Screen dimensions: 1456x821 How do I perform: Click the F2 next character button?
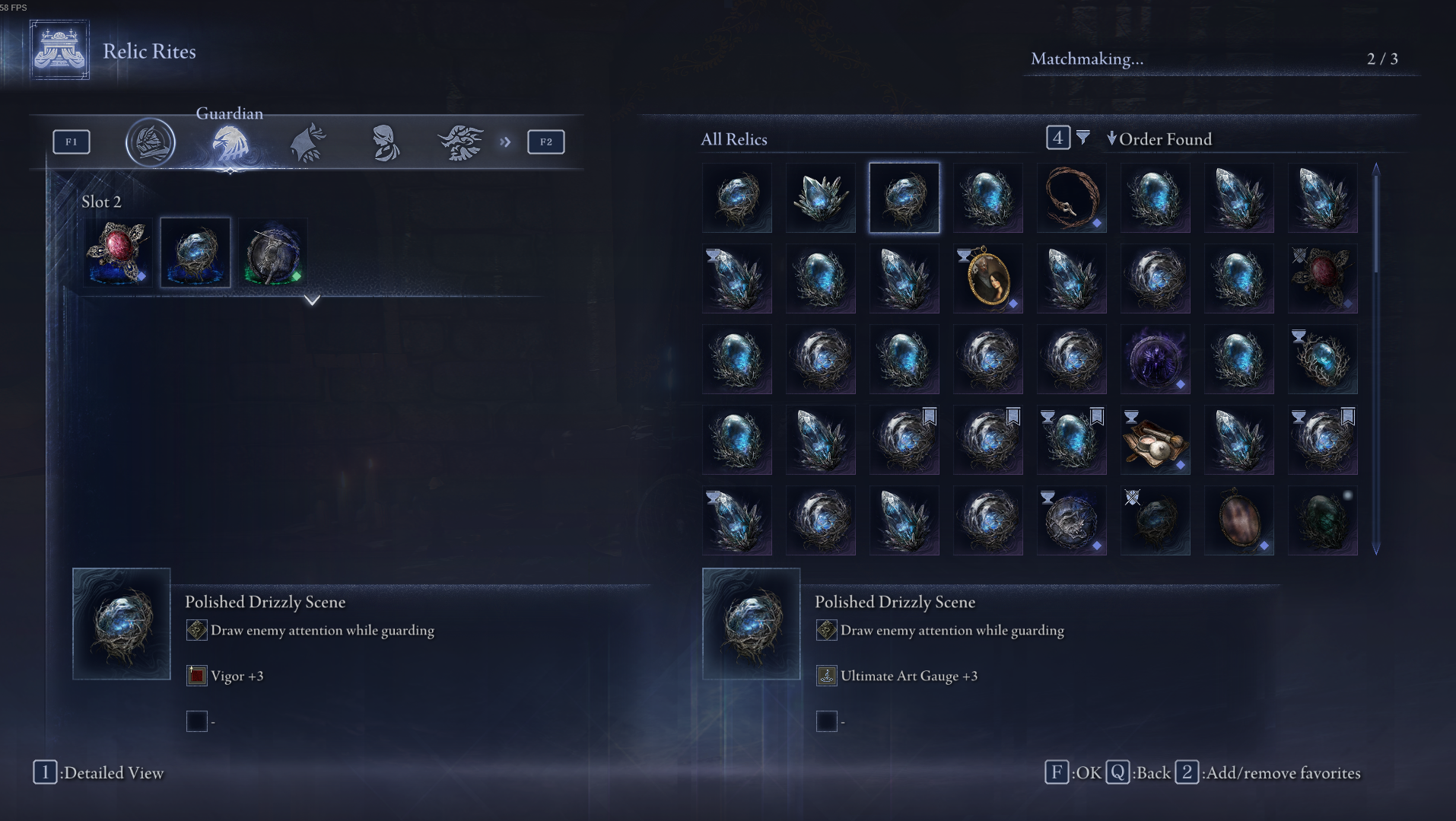click(x=546, y=142)
